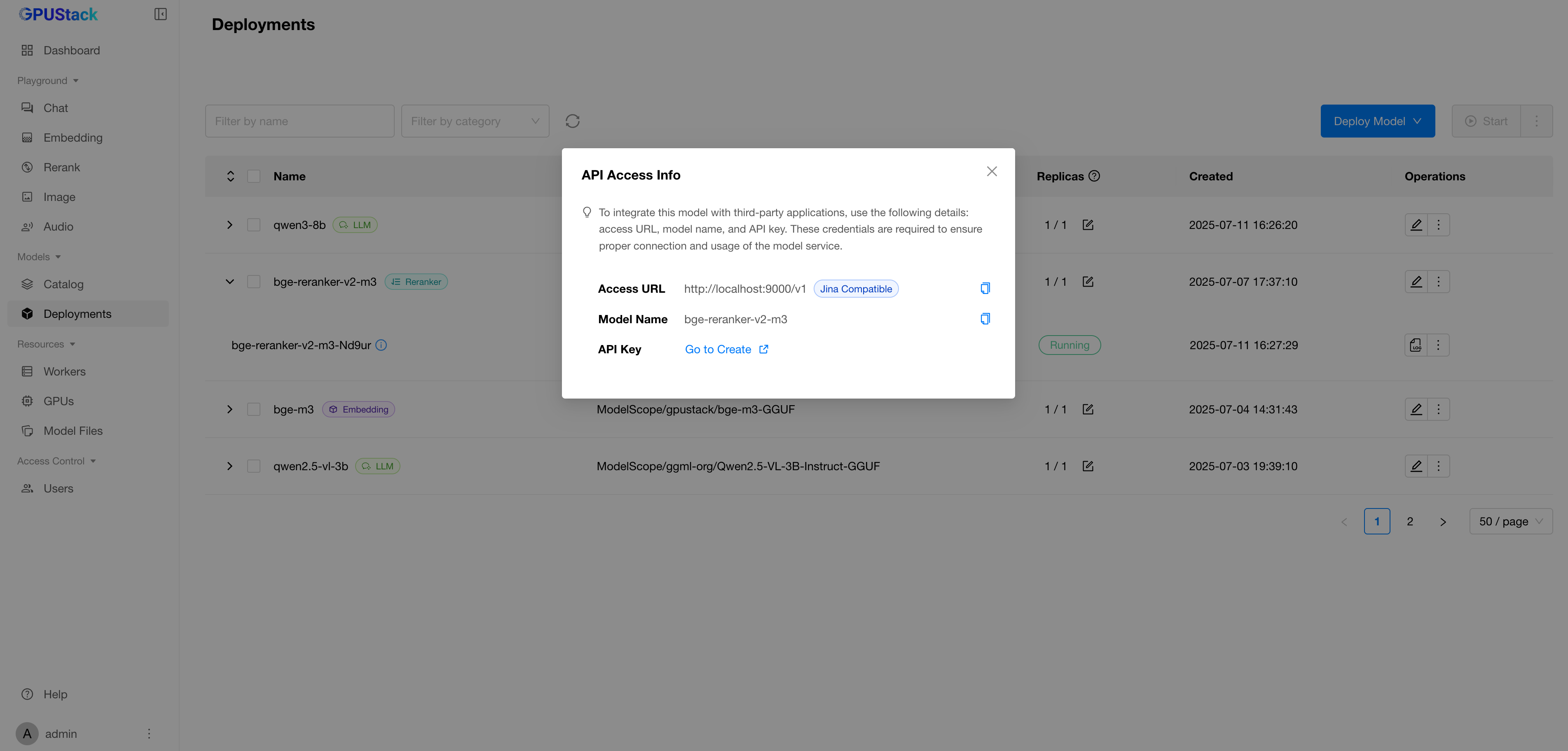Go to the Catalog menu item

(63, 284)
